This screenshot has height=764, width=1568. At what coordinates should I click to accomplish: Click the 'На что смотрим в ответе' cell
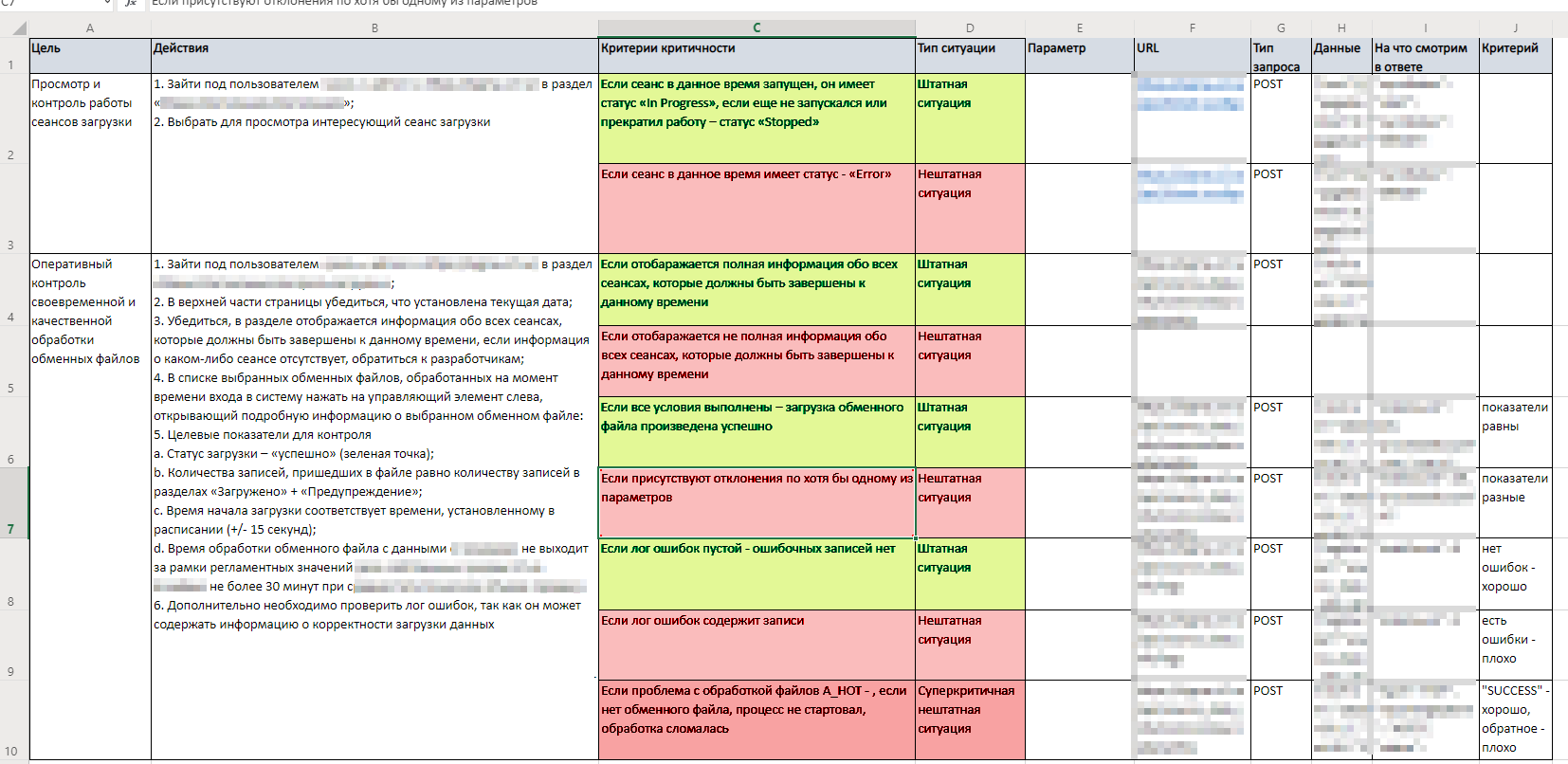click(1426, 56)
